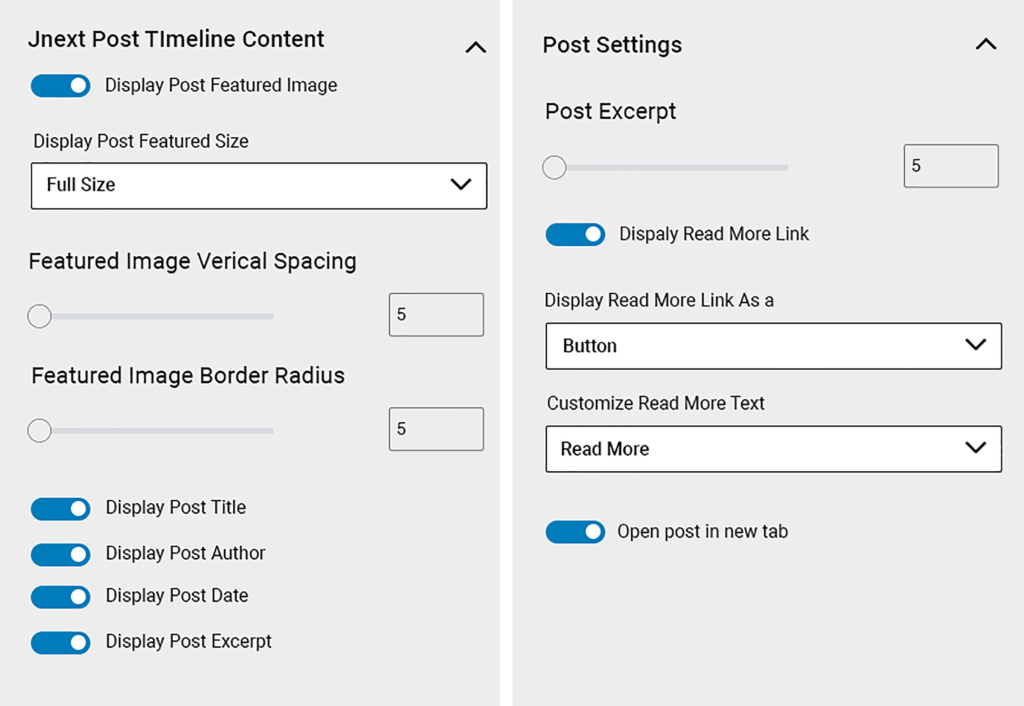Click the Display Post Excerpt label

point(189,641)
